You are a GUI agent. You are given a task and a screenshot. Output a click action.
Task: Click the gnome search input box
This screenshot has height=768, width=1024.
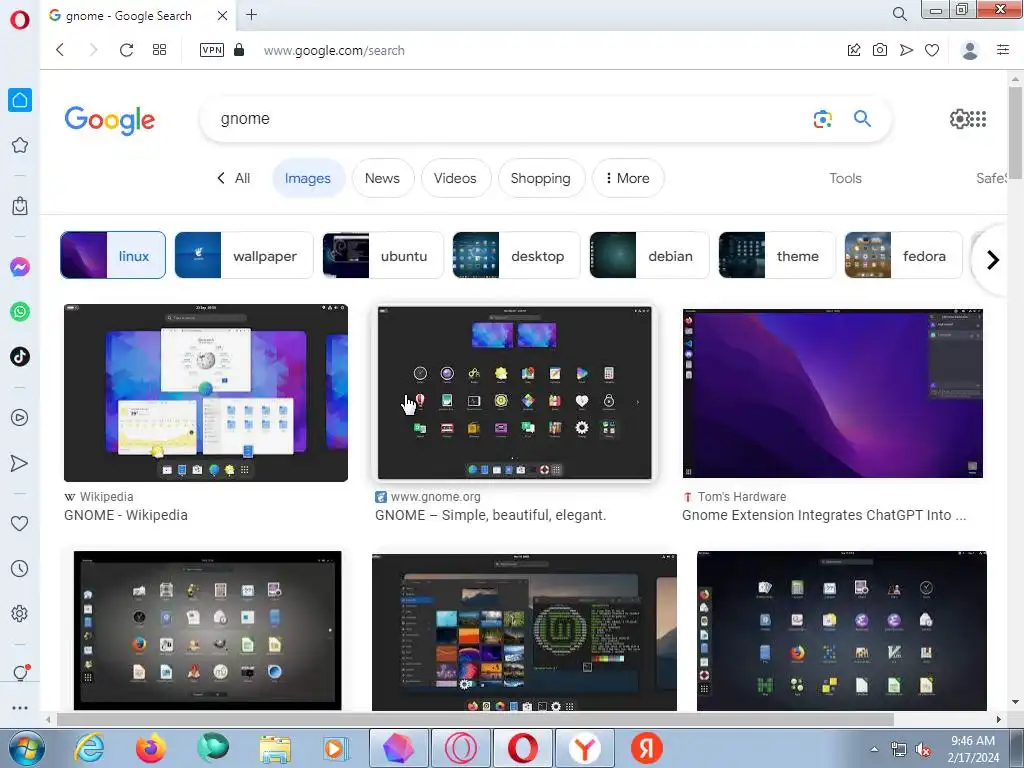(x=509, y=119)
